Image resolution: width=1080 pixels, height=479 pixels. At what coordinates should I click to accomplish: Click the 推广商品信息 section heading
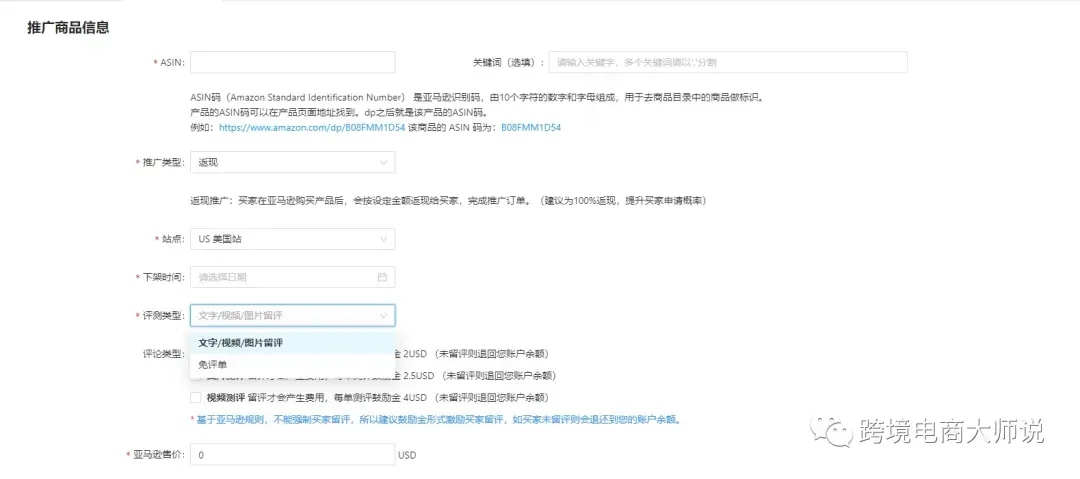tap(68, 28)
